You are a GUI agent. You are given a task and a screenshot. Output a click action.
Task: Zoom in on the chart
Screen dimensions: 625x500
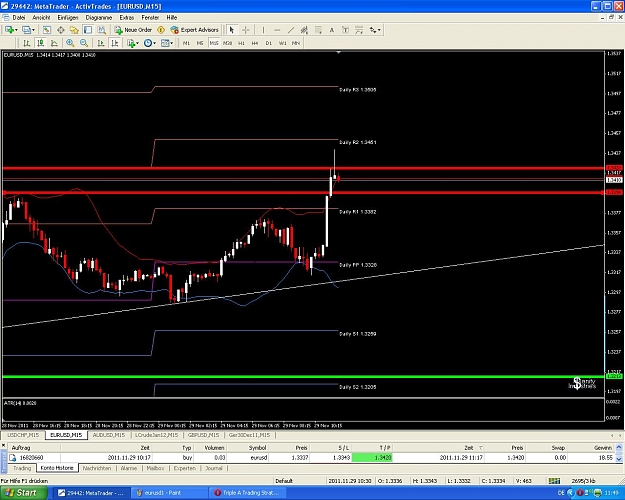point(70,43)
